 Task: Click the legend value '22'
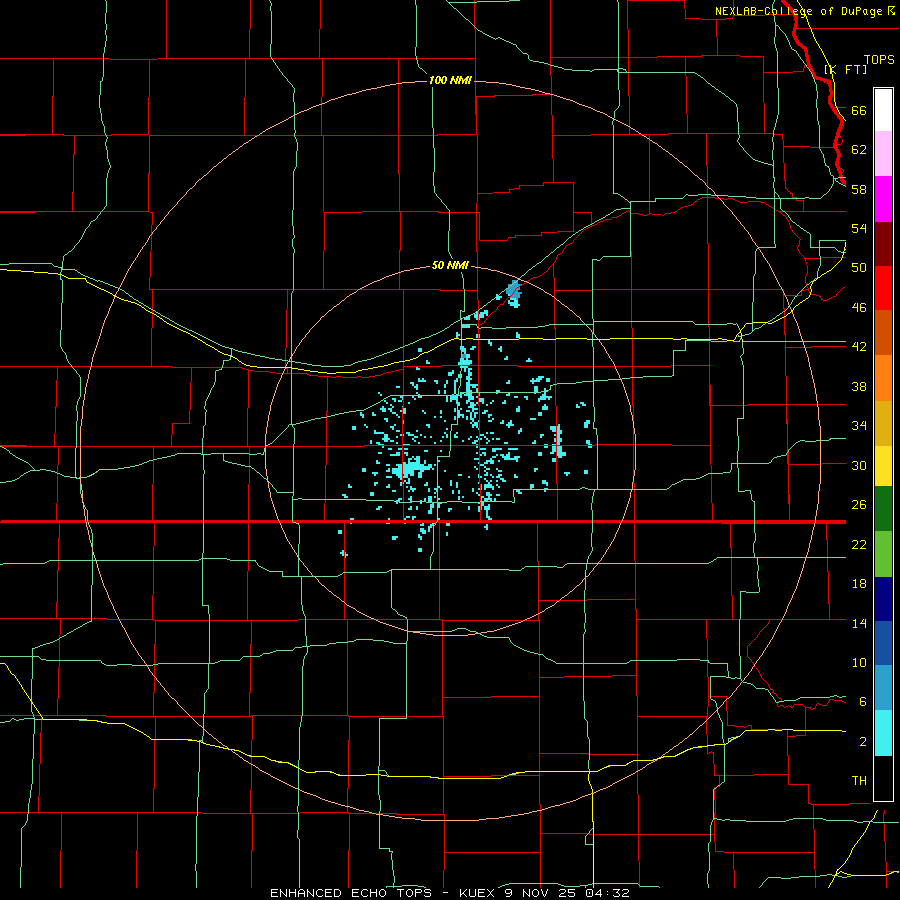tap(859, 544)
